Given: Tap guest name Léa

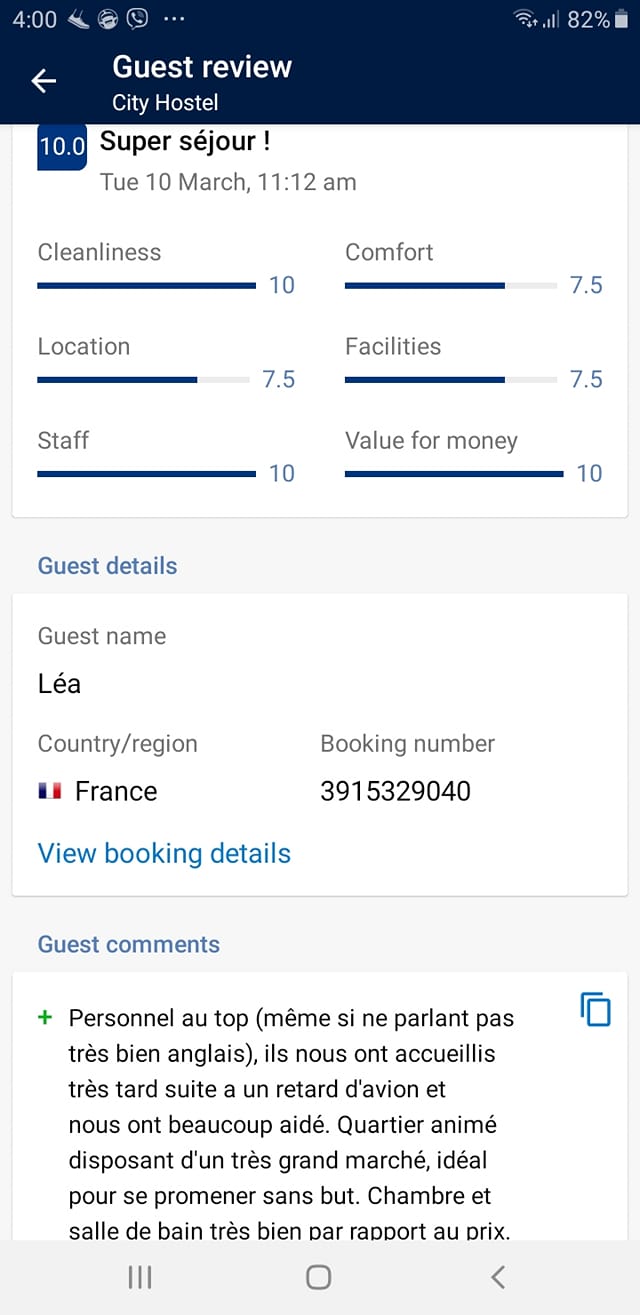Looking at the screenshot, I should coord(59,684).
